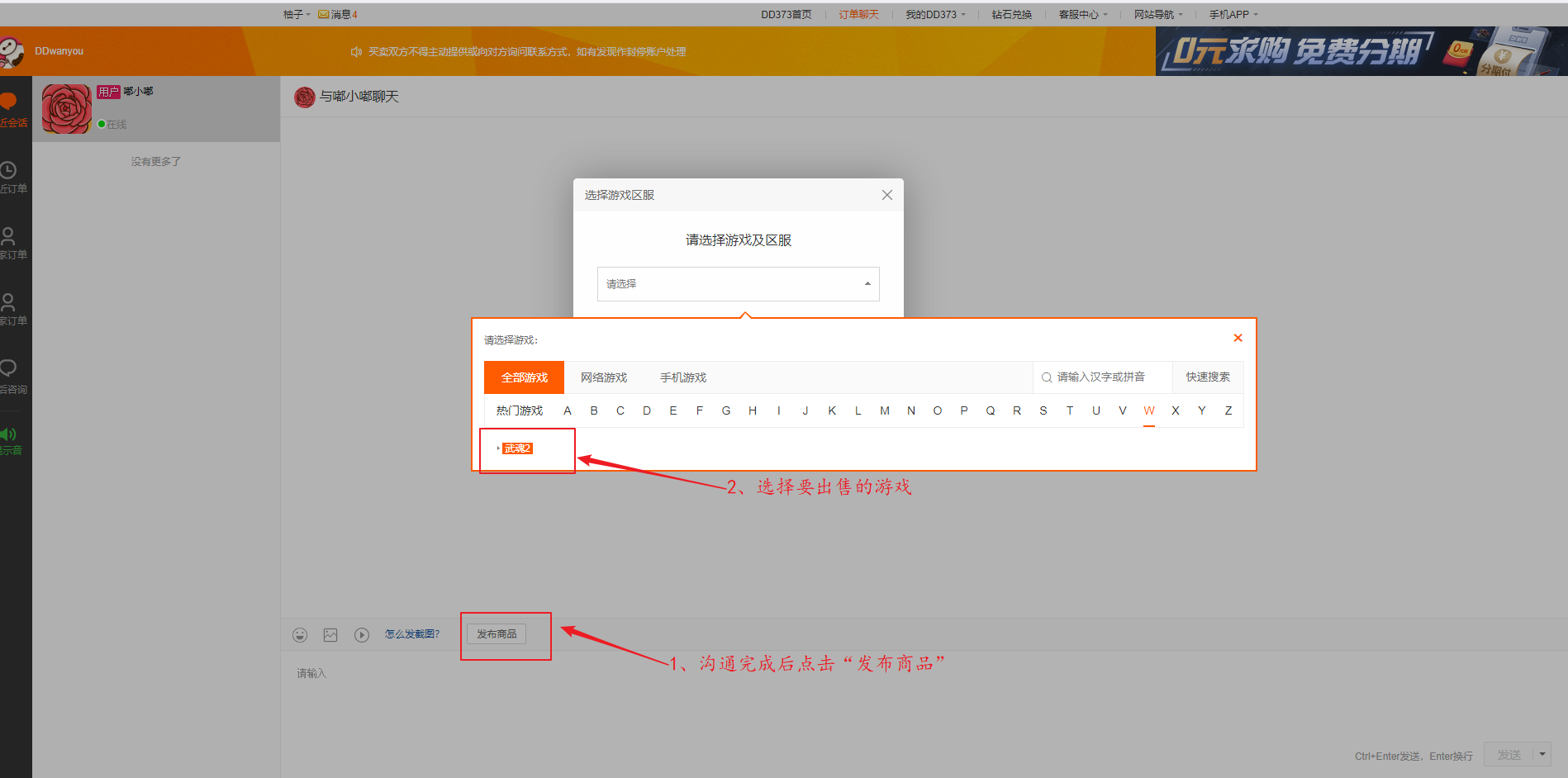Viewport: 1568px width, 778px height.
Task: Choose the game 武魂2
Action: coord(518,448)
